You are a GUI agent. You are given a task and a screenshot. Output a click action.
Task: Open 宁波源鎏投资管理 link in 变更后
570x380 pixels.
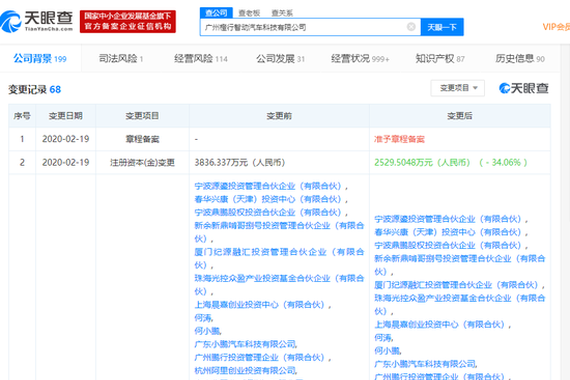pyautogui.click(x=449, y=219)
